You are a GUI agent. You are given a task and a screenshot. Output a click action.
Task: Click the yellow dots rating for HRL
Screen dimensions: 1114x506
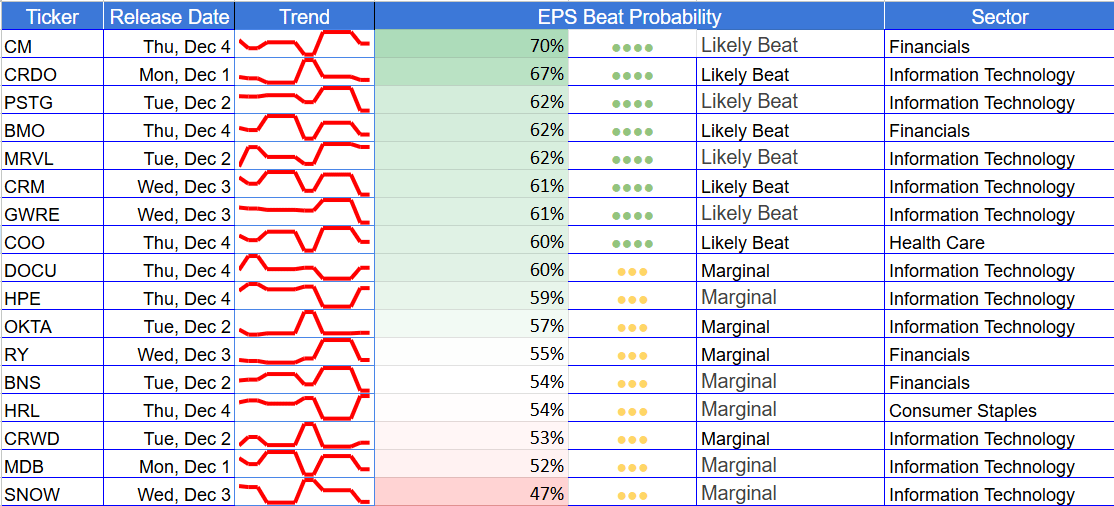click(632, 412)
